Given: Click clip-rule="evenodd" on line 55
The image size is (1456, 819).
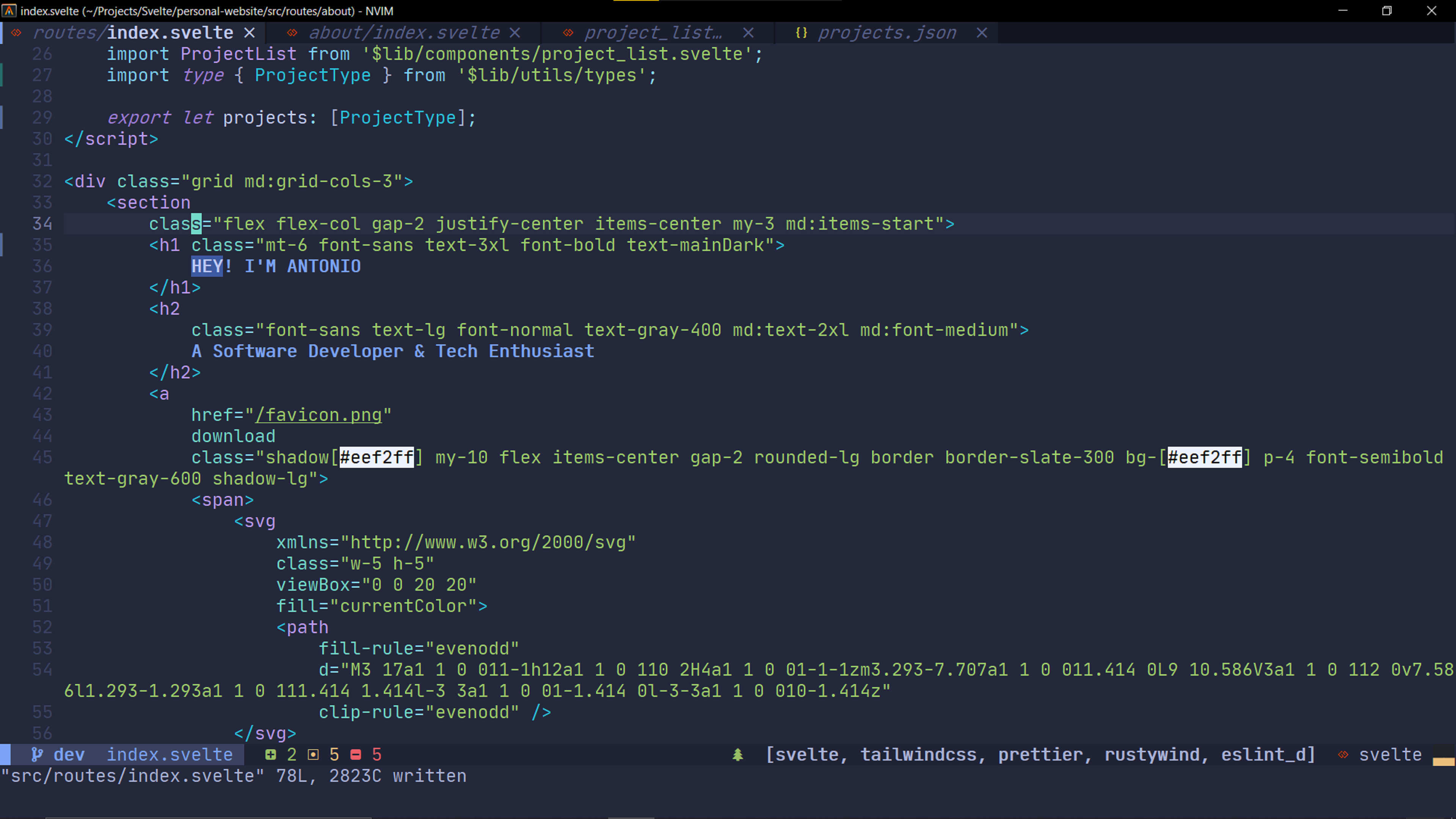Looking at the screenshot, I should pos(419,712).
